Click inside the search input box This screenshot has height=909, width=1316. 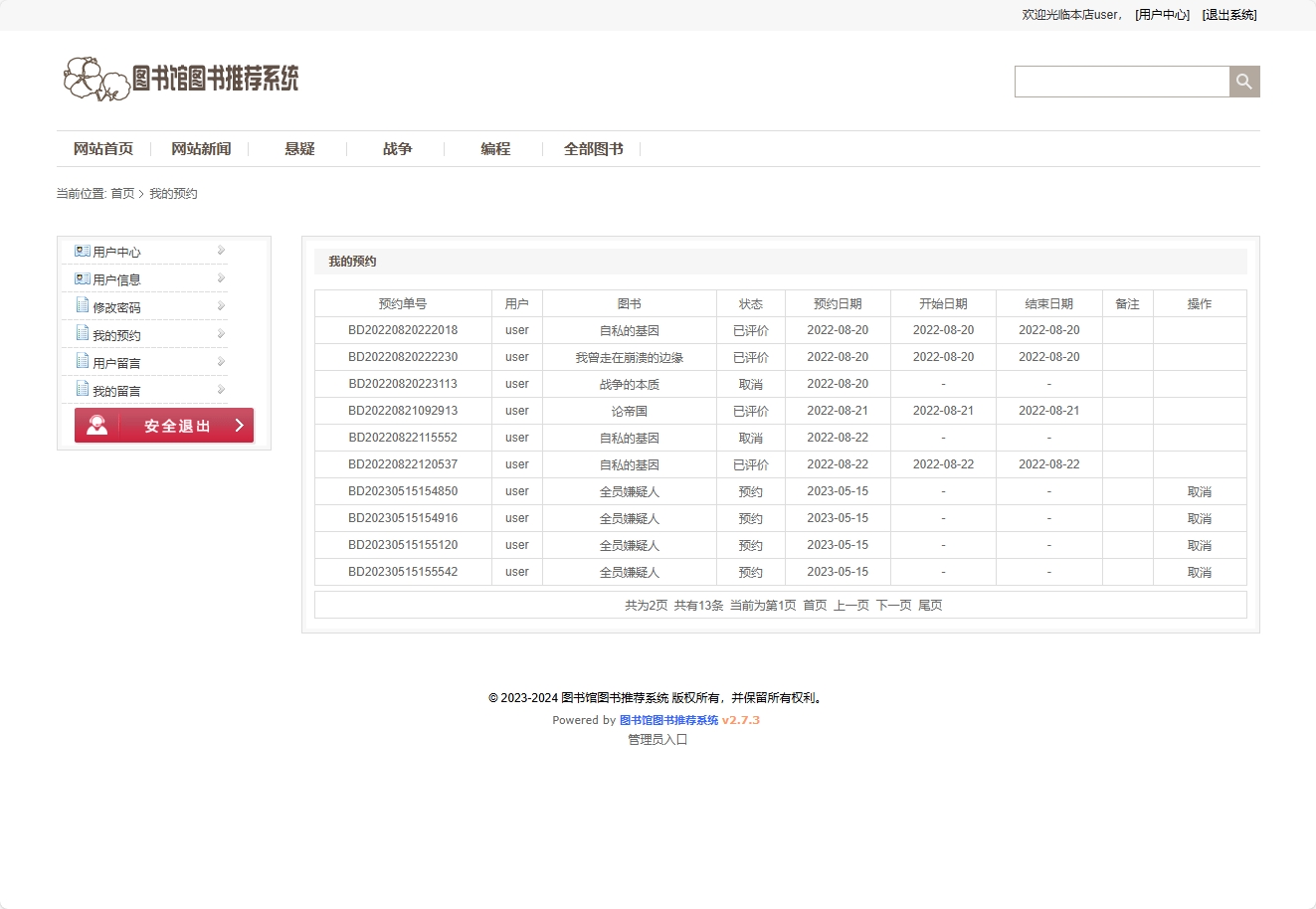point(1122,81)
